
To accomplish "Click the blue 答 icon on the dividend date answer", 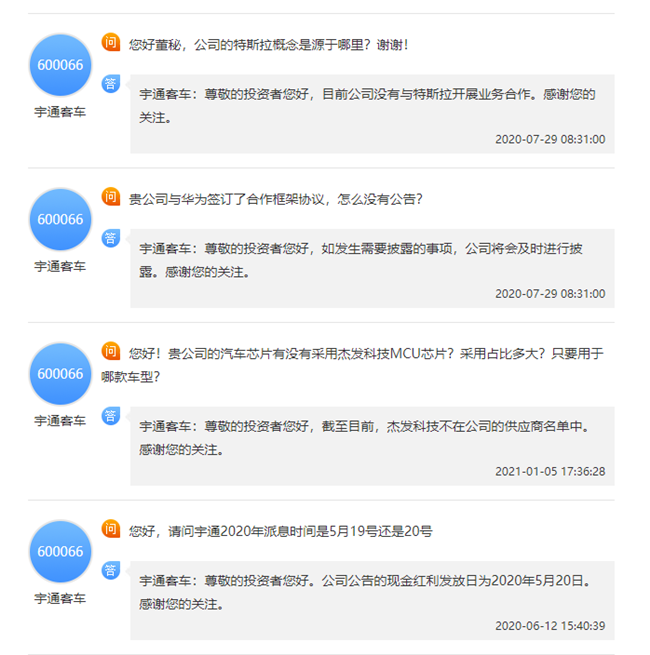I will (111, 571).
